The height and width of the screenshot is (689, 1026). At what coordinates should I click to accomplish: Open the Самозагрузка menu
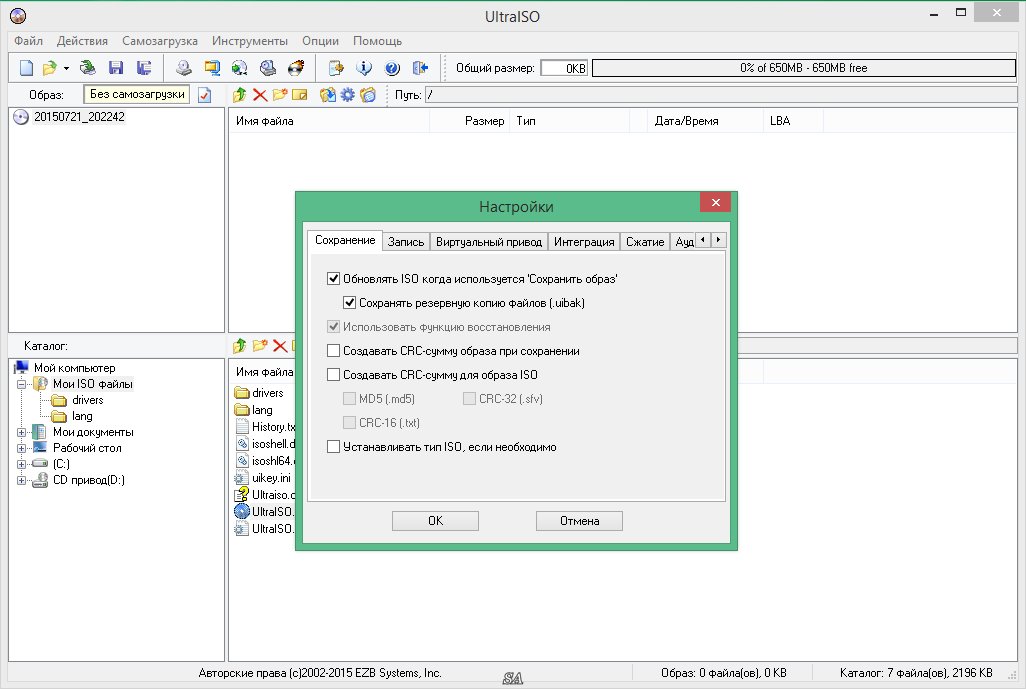(x=160, y=41)
